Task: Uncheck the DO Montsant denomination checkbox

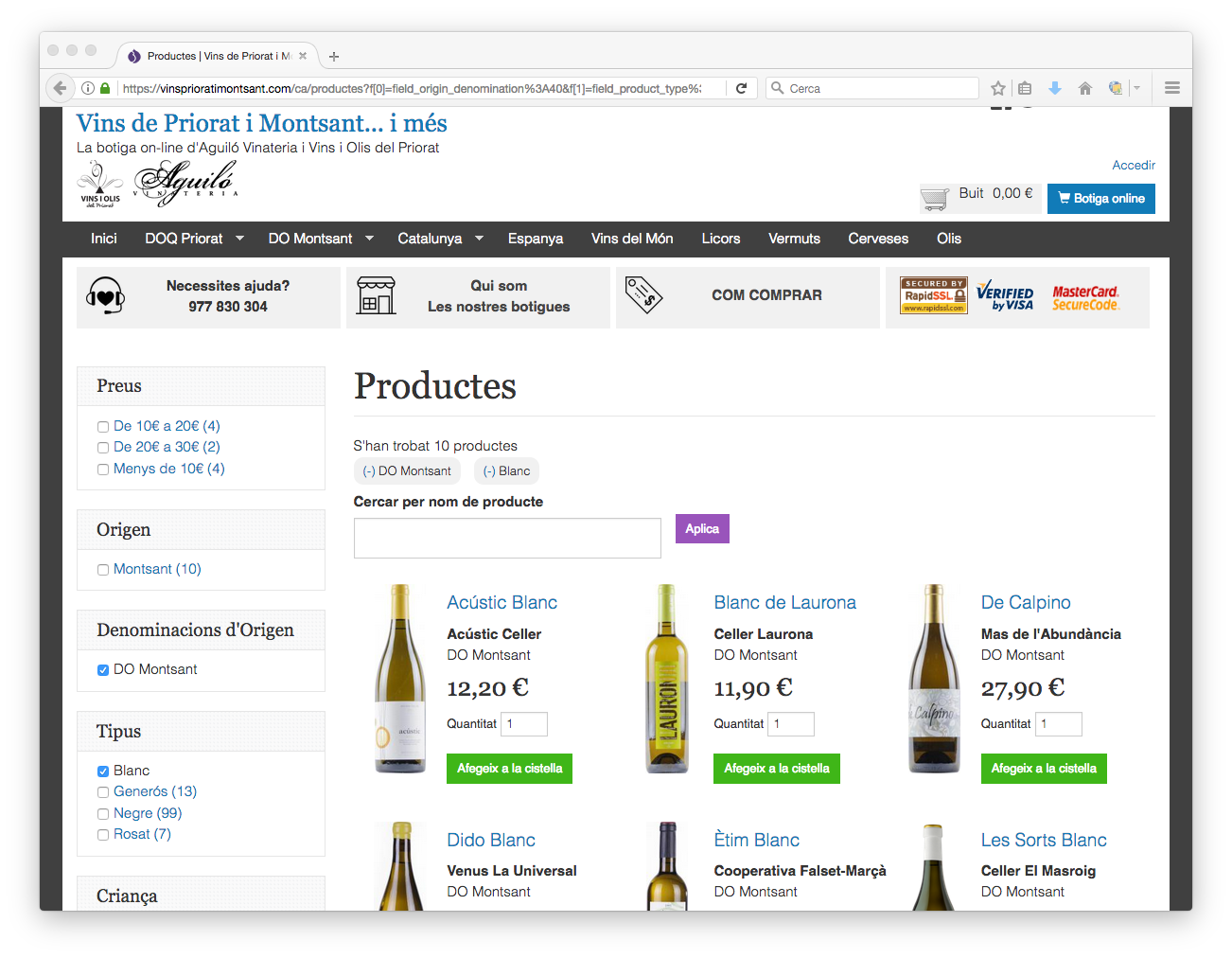Action: click(x=103, y=670)
